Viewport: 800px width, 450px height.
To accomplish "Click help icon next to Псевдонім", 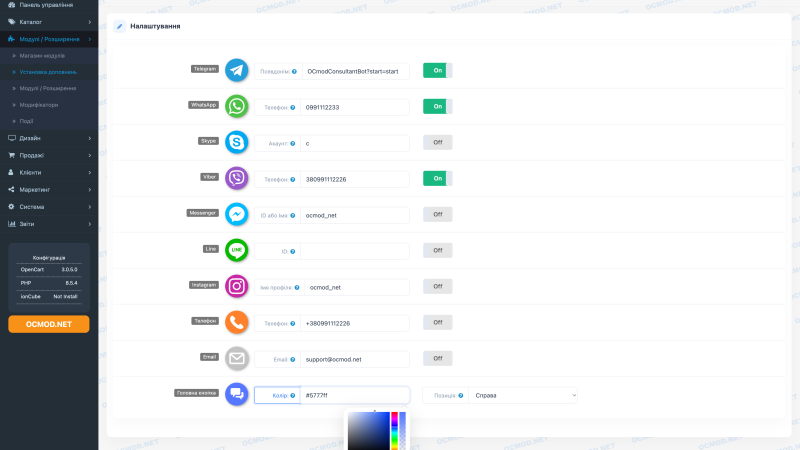I will [x=294, y=71].
